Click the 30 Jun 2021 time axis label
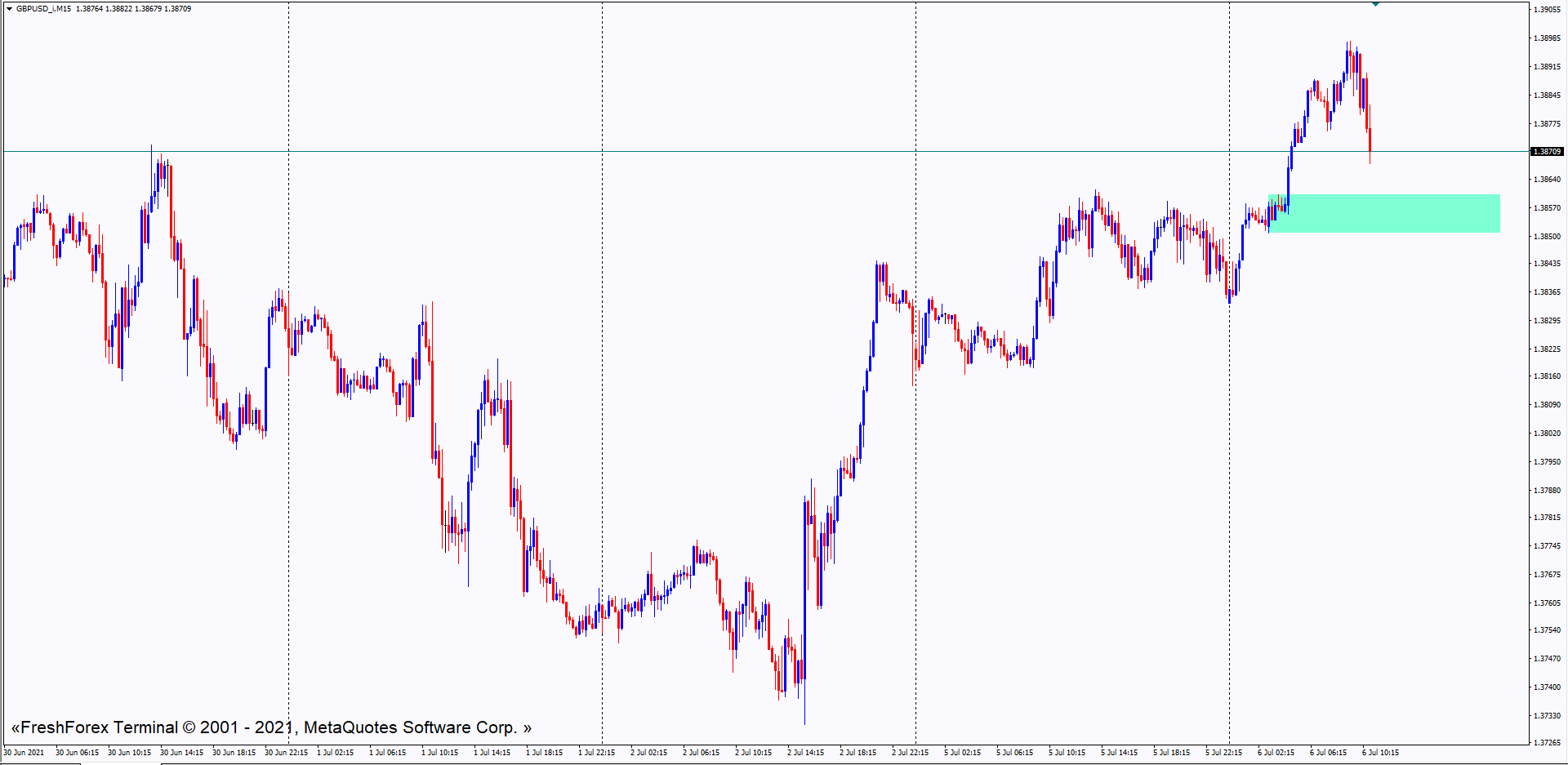Viewport: 1568px width, 765px height. pos(24,753)
